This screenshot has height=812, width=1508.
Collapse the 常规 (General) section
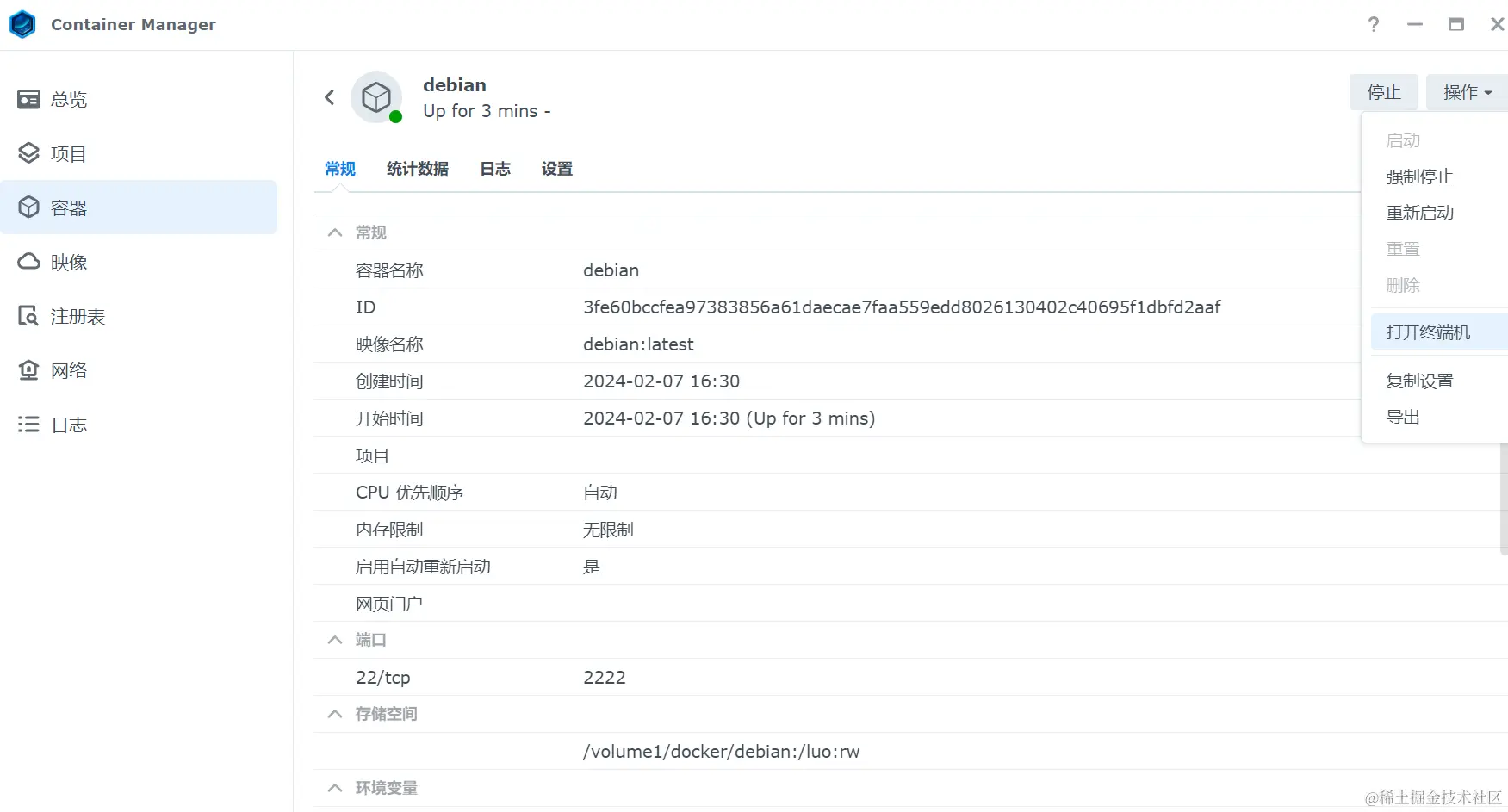tap(334, 232)
